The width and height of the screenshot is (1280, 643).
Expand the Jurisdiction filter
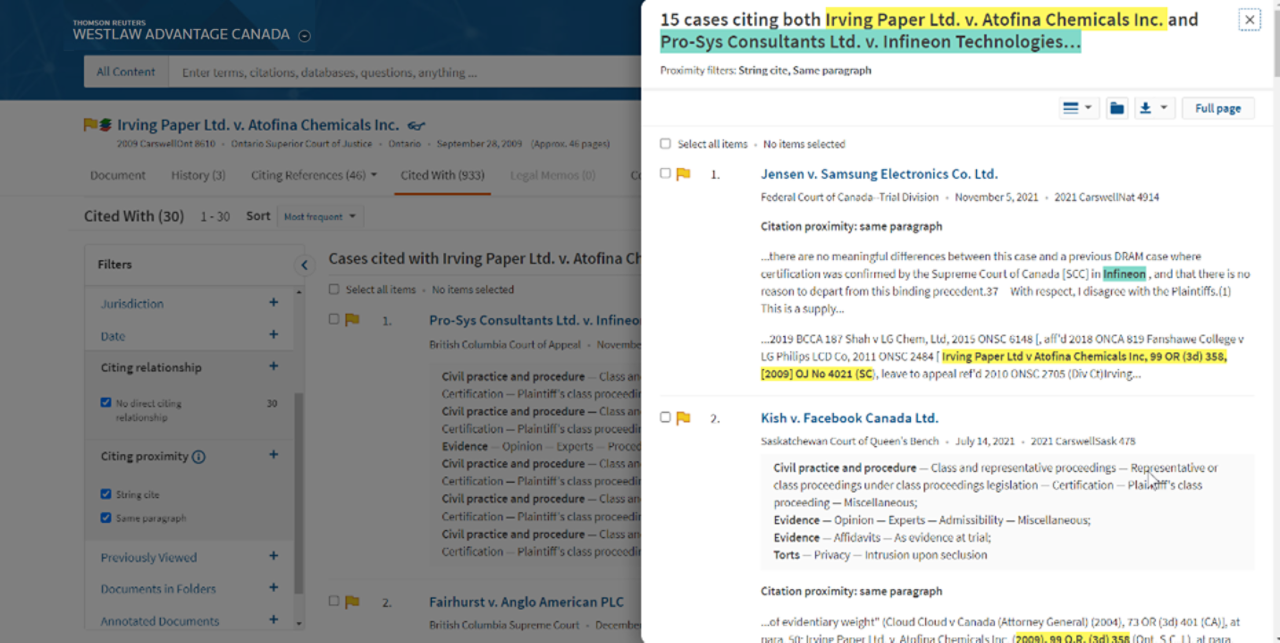tap(273, 303)
